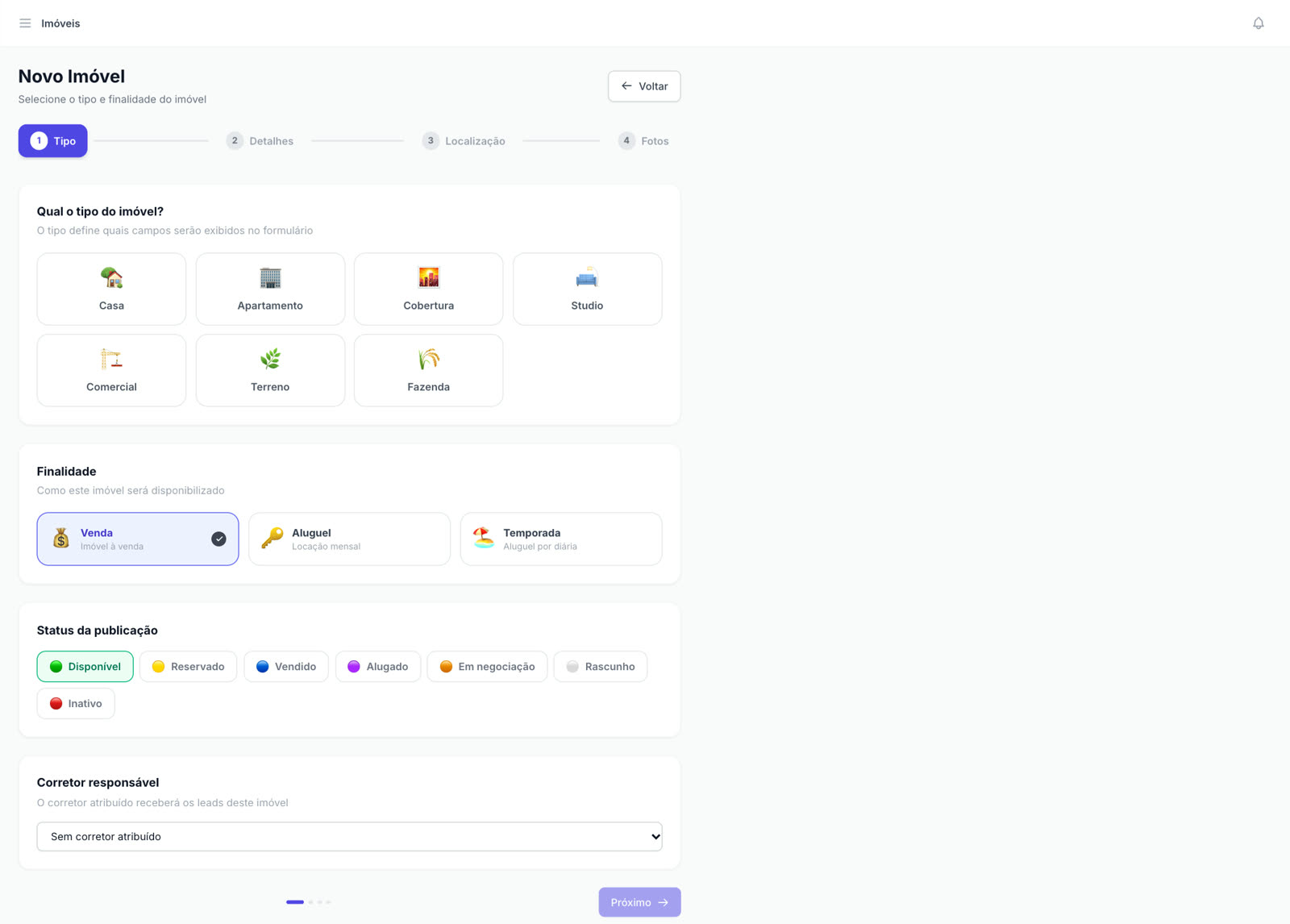This screenshot has width=1290, height=924.
Task: Click the Aluguel key icon
Action: click(x=273, y=539)
